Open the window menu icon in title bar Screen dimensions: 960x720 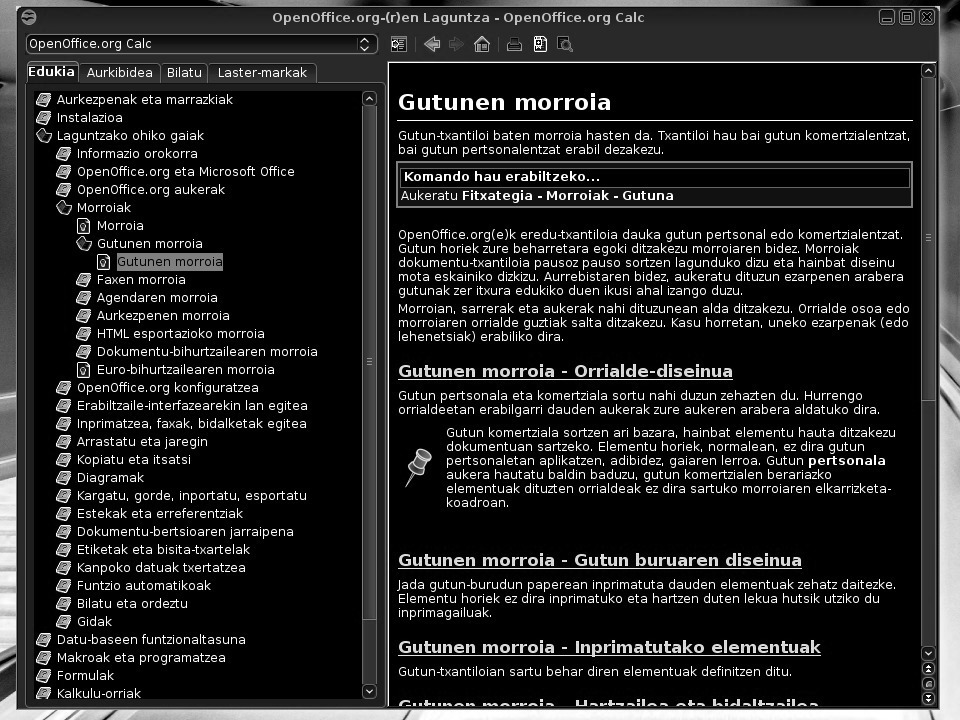tap(28, 17)
